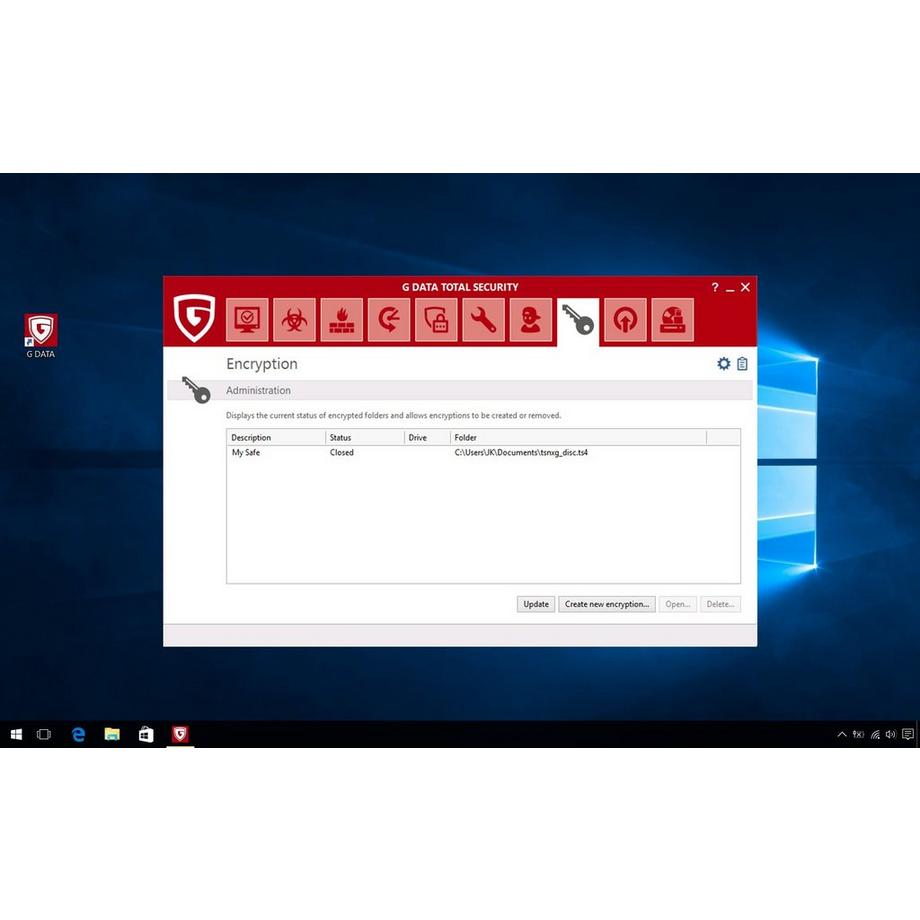Viewport: 920px width, 920px height.
Task: Open the Password manager padlock icon
Action: [x=436, y=319]
